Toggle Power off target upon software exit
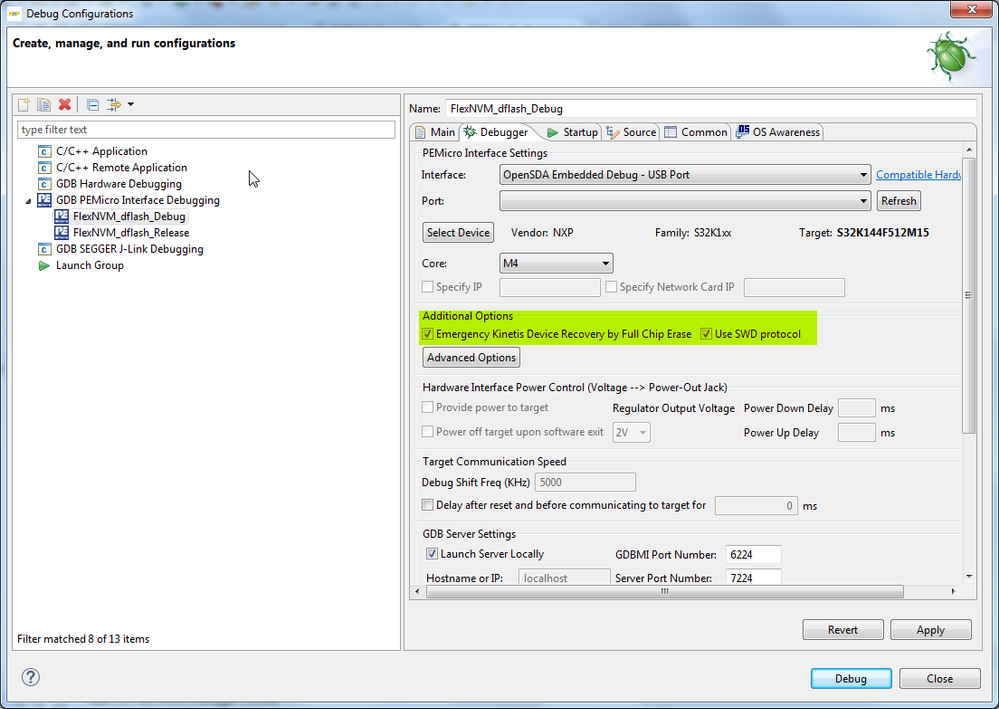The height and width of the screenshot is (709, 999). tap(428, 431)
